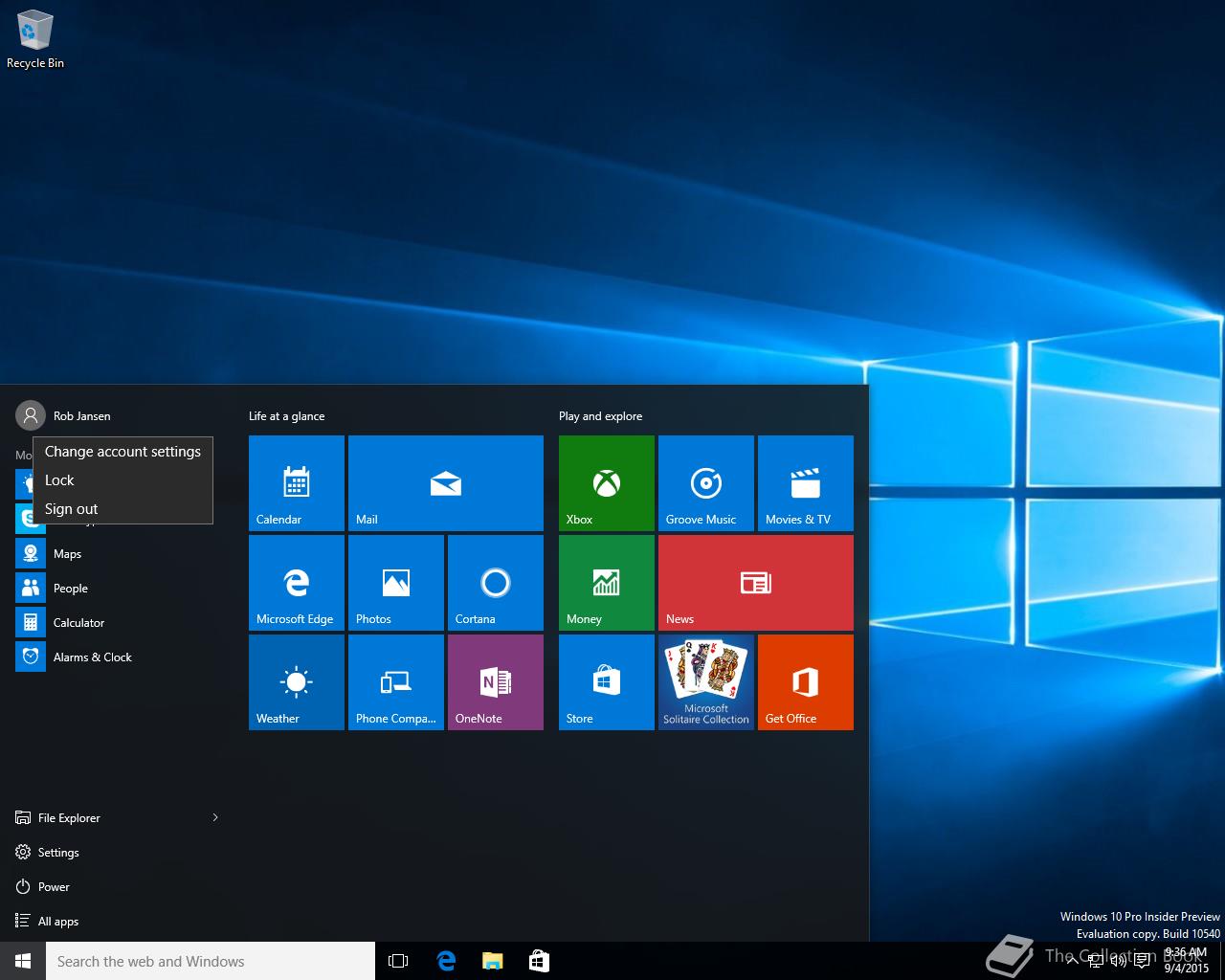Open the Movies & TV tile
Image resolution: width=1225 pixels, height=980 pixels.
[x=806, y=483]
